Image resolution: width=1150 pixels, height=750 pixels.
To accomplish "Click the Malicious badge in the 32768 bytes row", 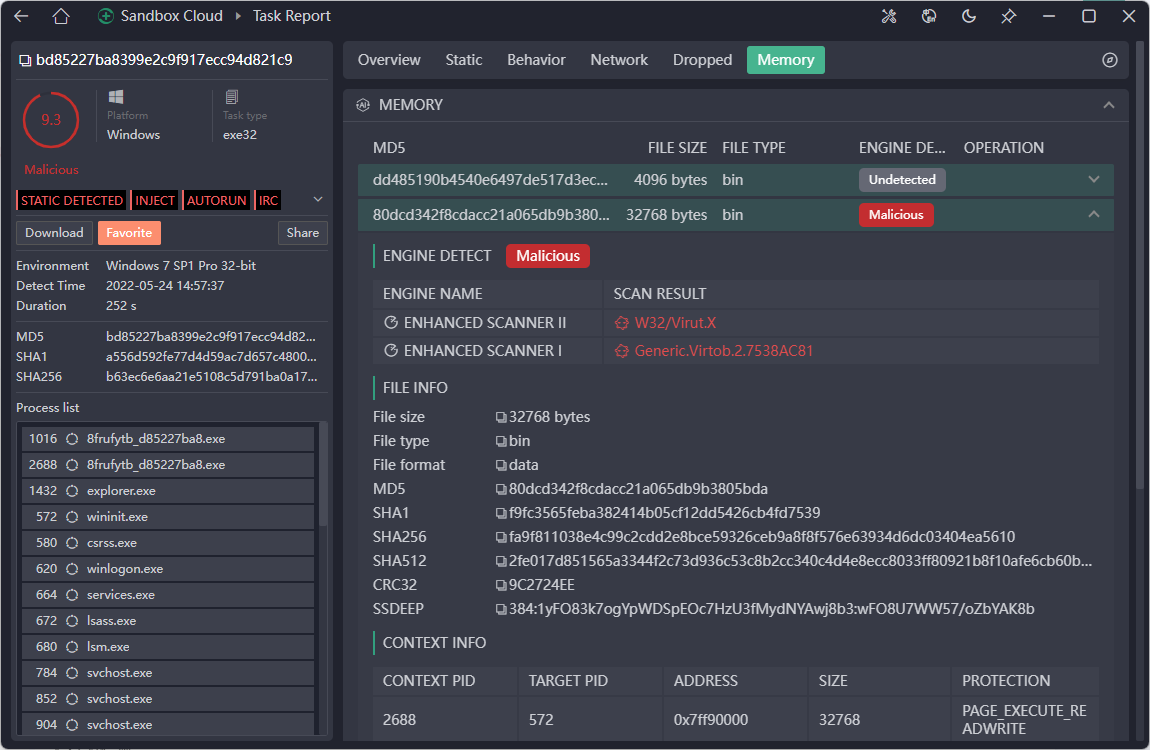I will tap(896, 215).
